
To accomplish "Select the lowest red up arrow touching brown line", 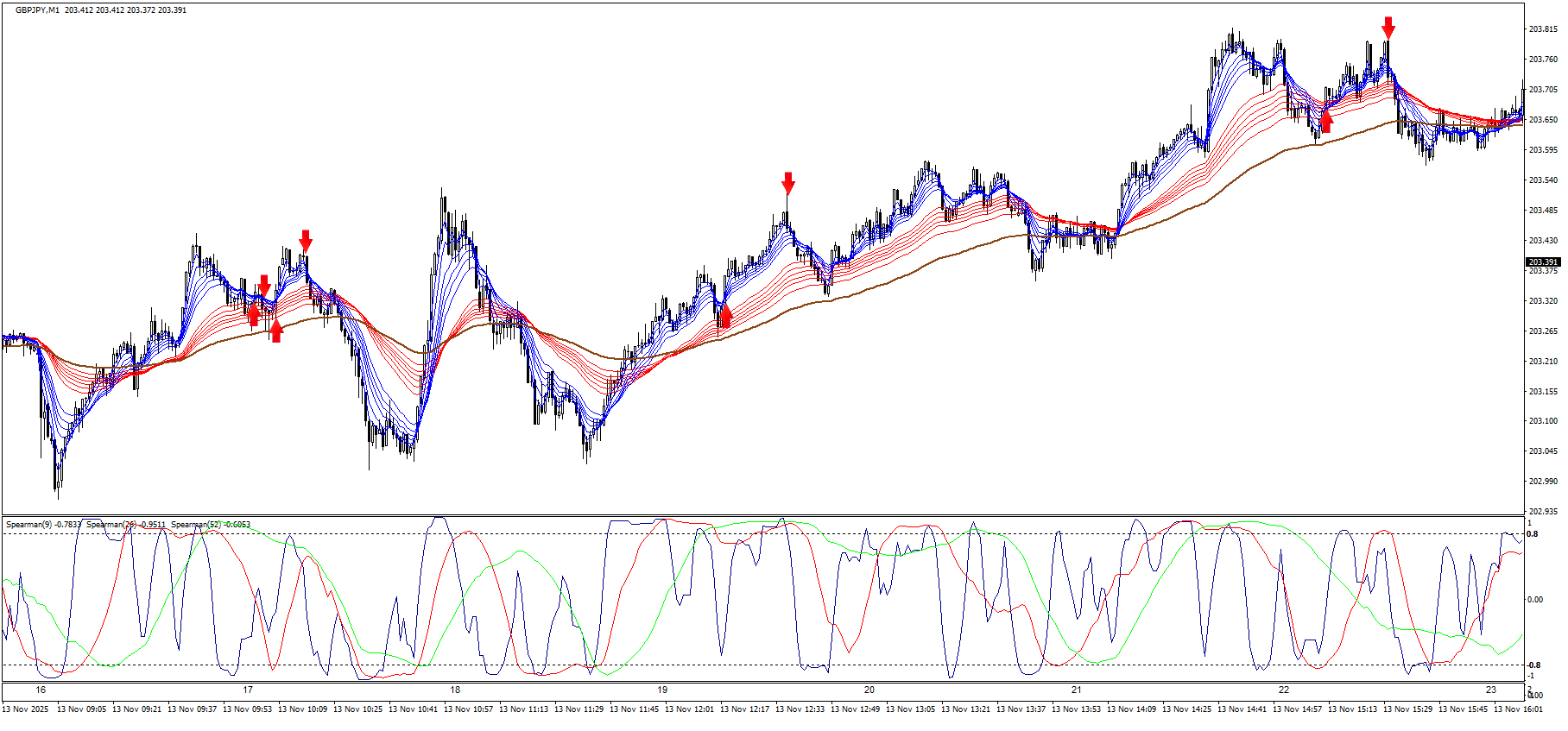I will coord(275,331).
